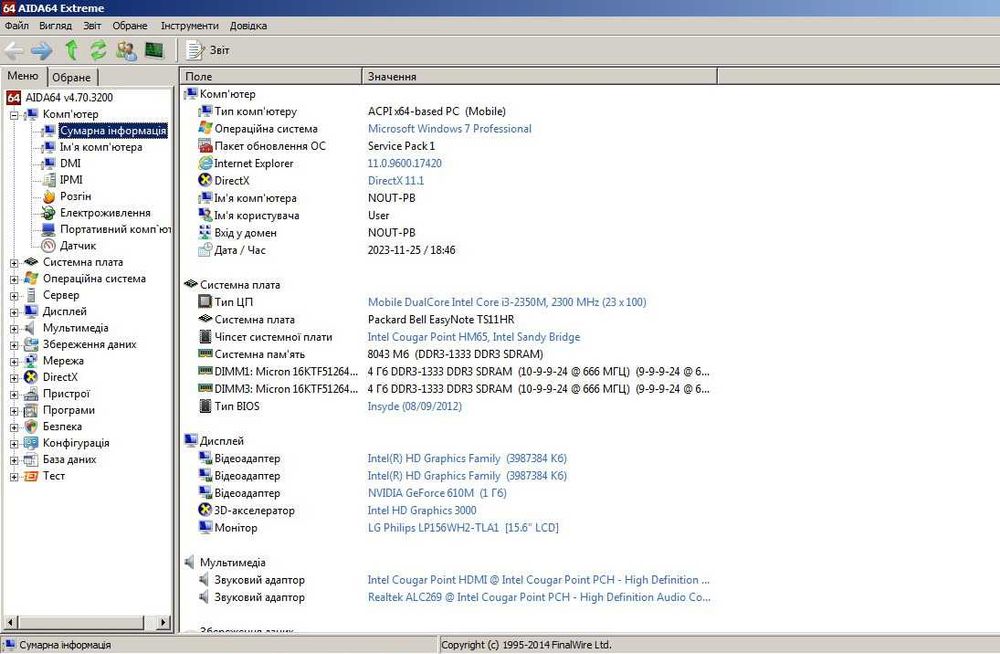Open the users management toolbar icon

[x=126, y=50]
